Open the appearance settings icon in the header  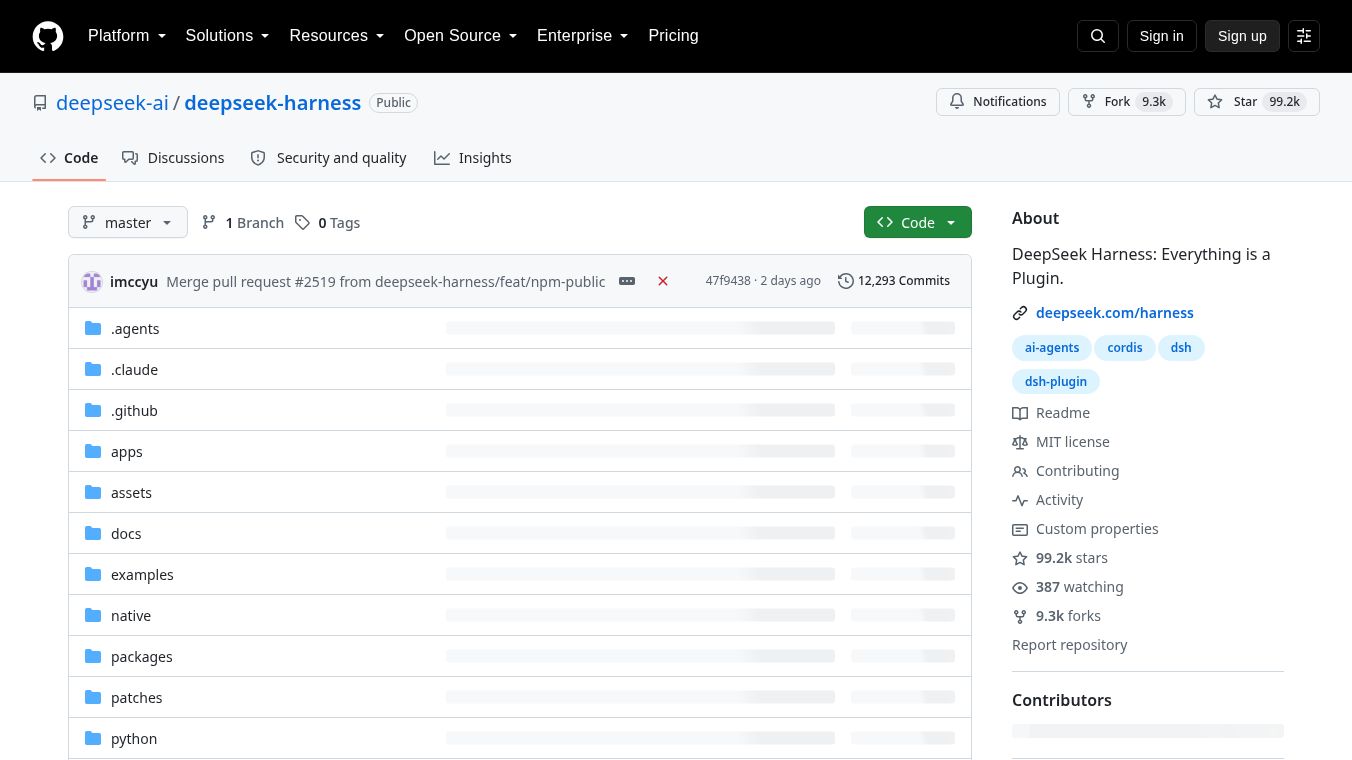(1304, 36)
